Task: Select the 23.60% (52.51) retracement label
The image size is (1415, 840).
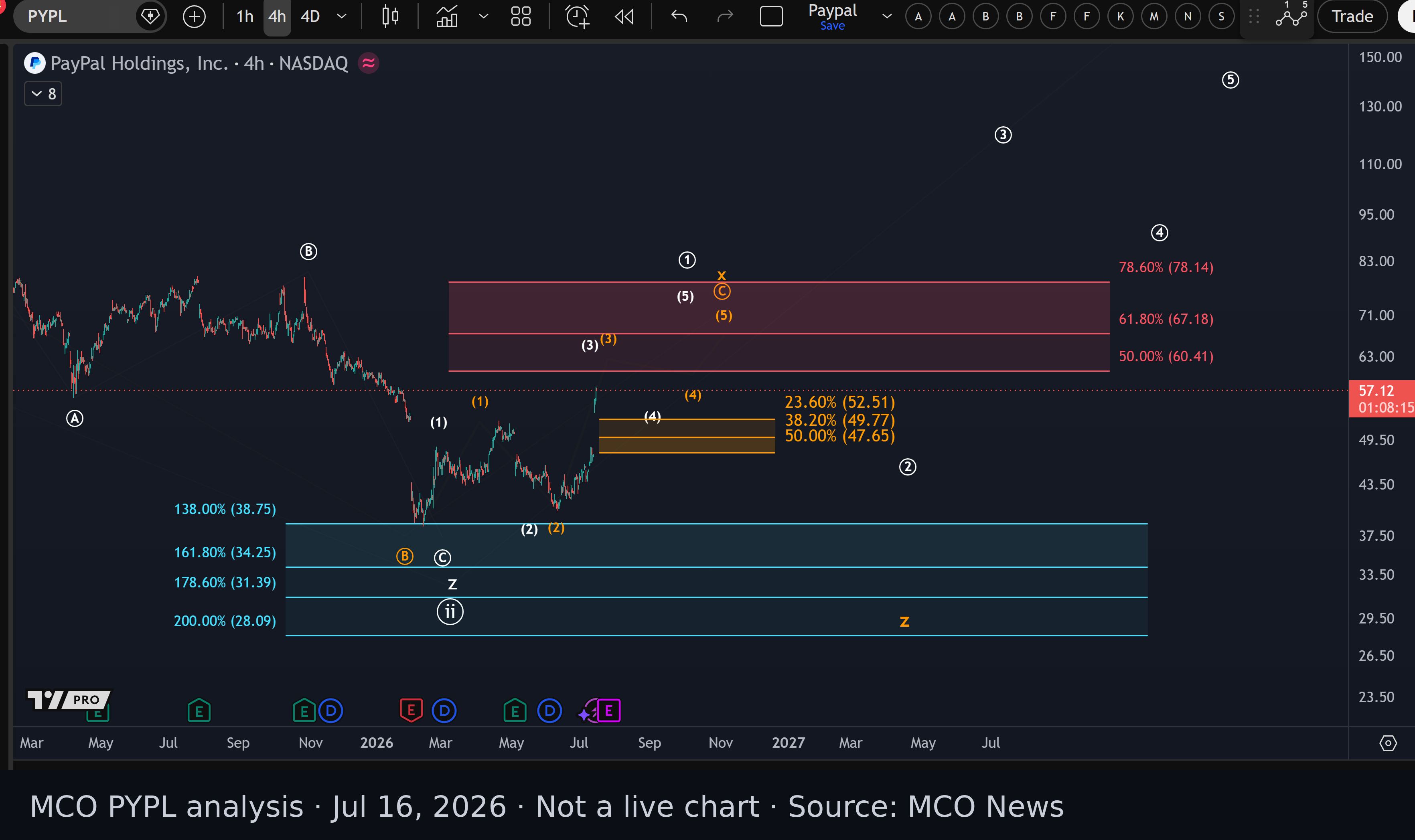Action: (x=840, y=402)
